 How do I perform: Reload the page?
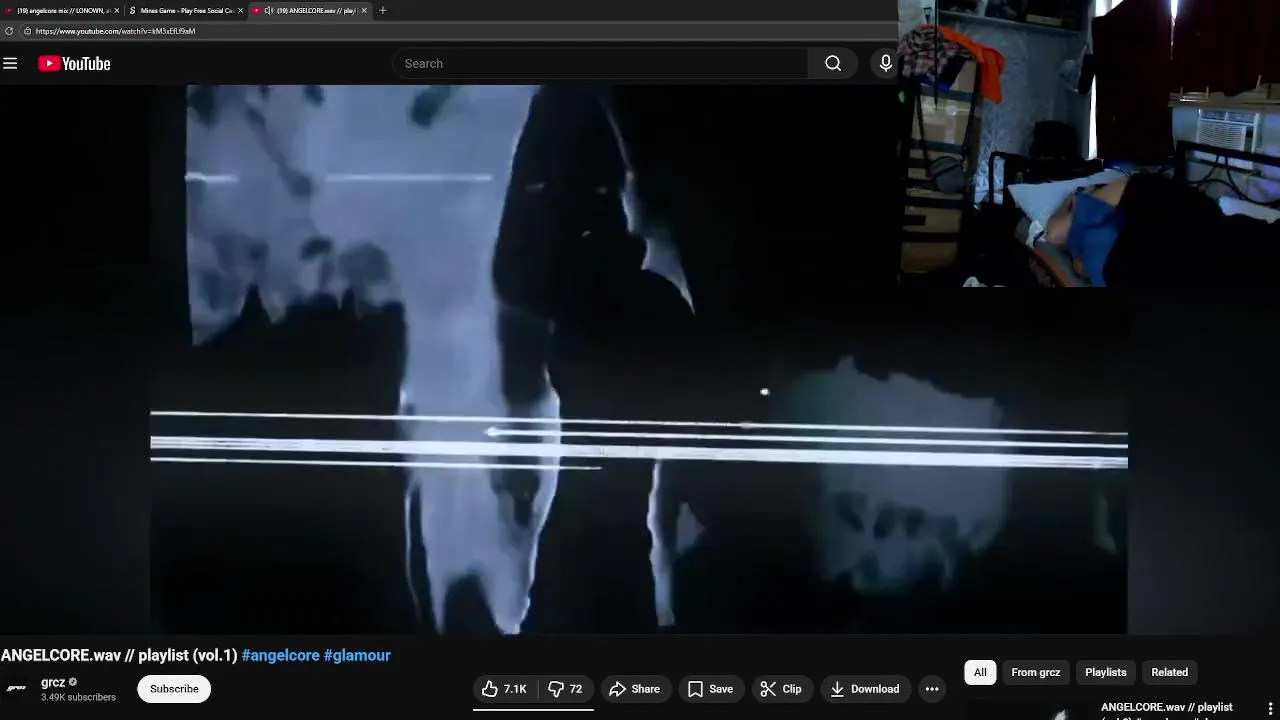pyautogui.click(x=9, y=31)
